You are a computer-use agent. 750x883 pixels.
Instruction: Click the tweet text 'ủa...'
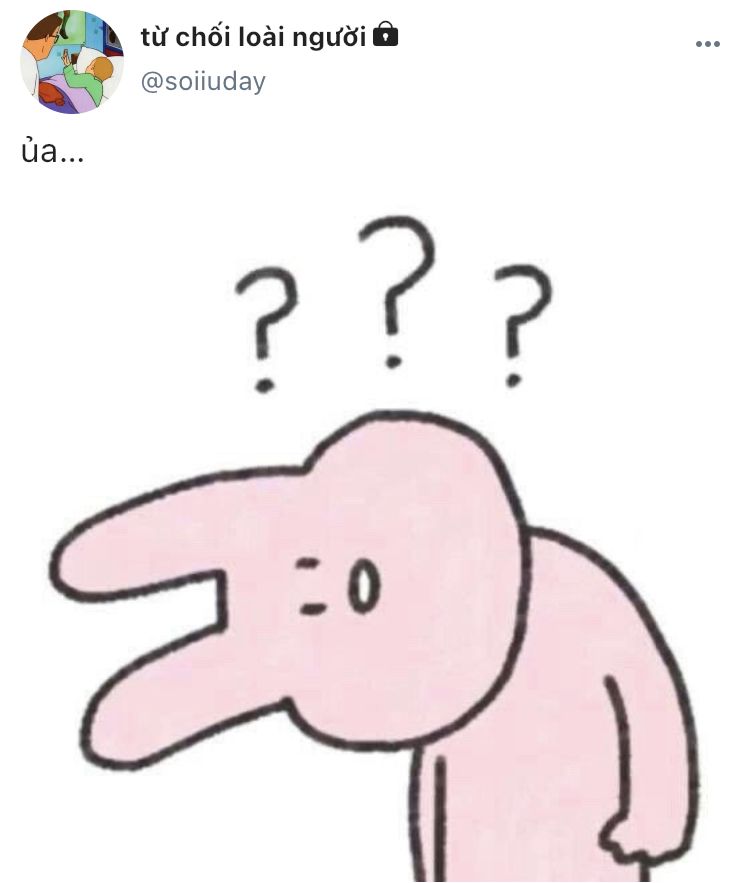tap(52, 151)
